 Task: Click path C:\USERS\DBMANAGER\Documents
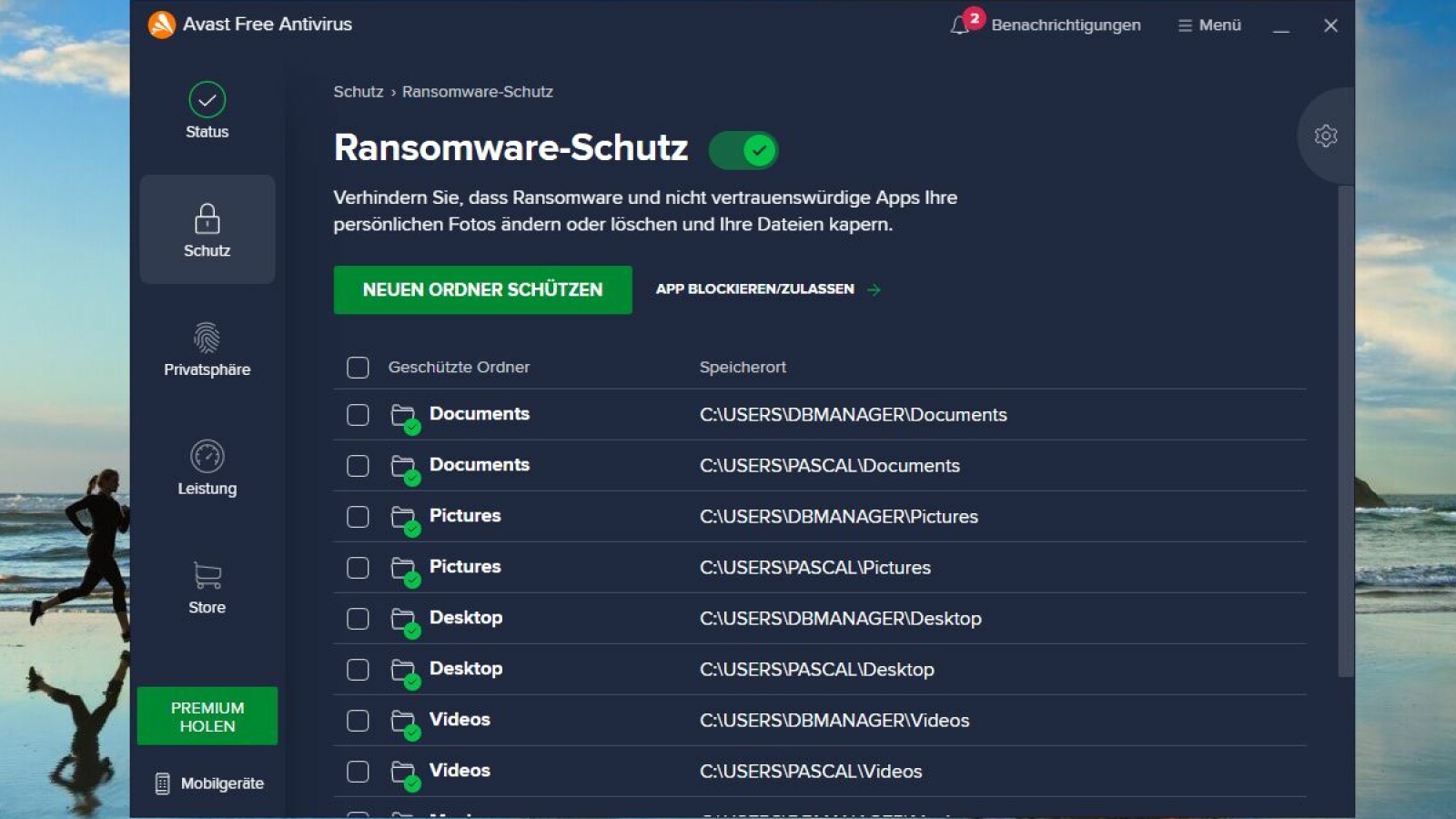(x=854, y=415)
